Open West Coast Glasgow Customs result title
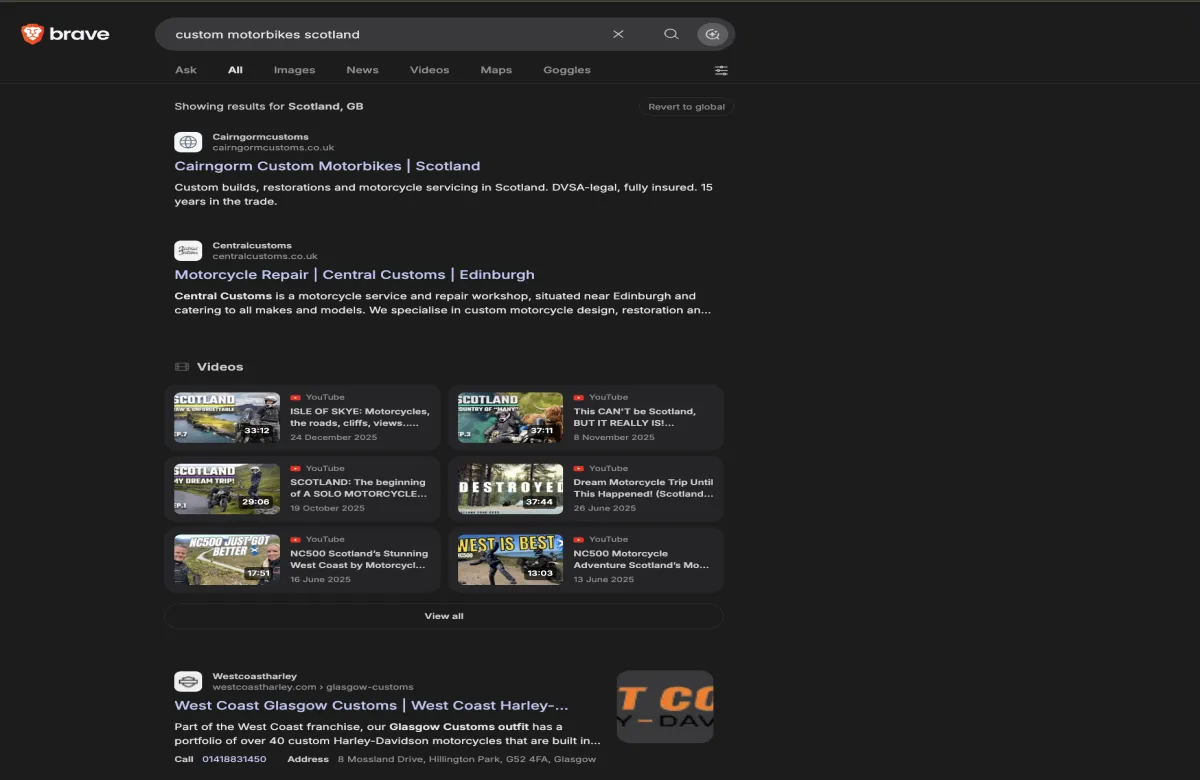 [x=371, y=705]
